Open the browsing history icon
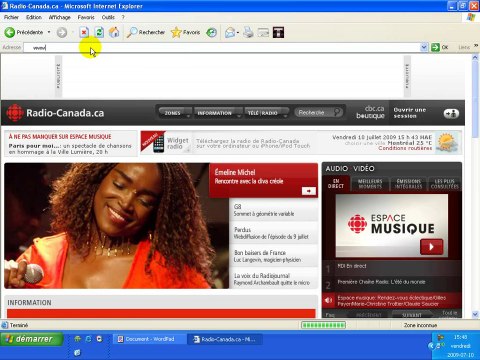Screen dimensions: 480x360 point(211,32)
